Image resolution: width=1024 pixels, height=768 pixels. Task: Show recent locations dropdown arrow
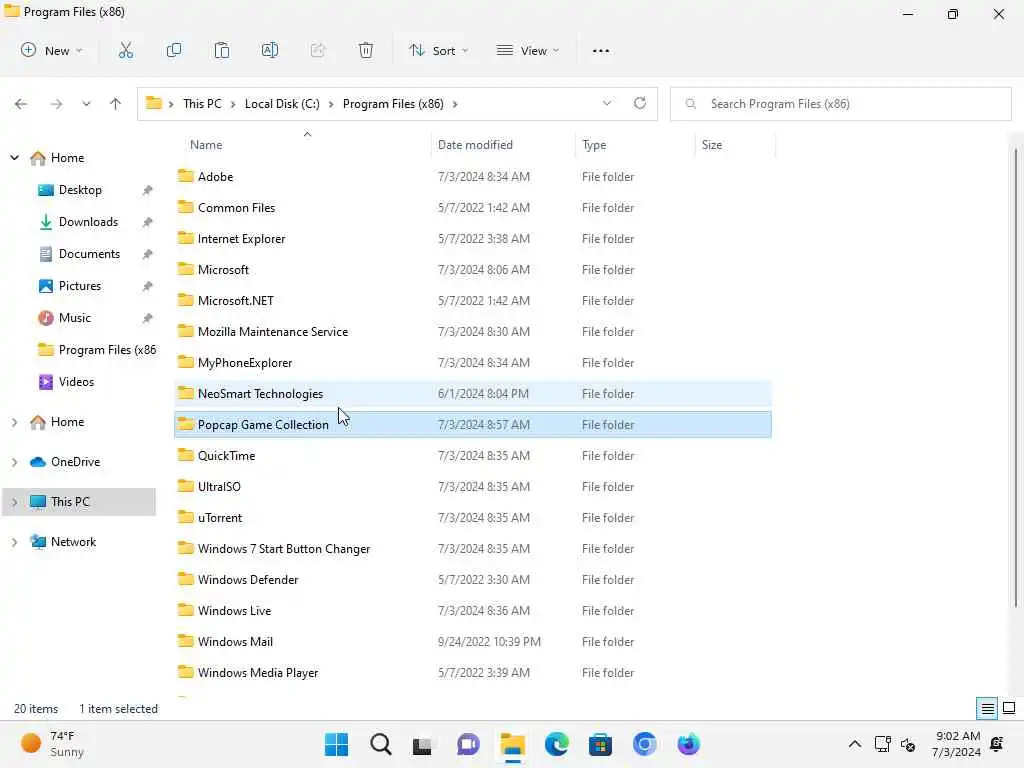coord(86,104)
